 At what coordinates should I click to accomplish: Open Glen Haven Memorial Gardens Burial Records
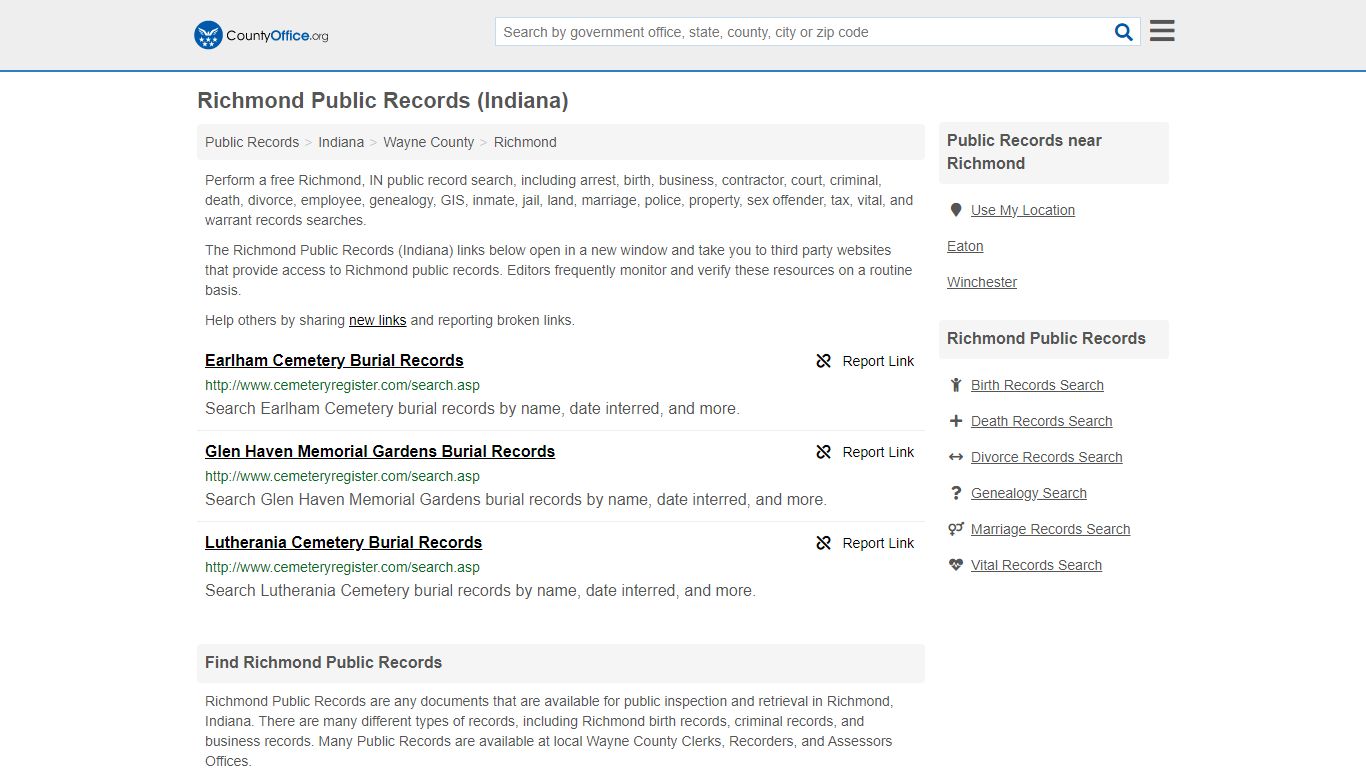click(380, 451)
